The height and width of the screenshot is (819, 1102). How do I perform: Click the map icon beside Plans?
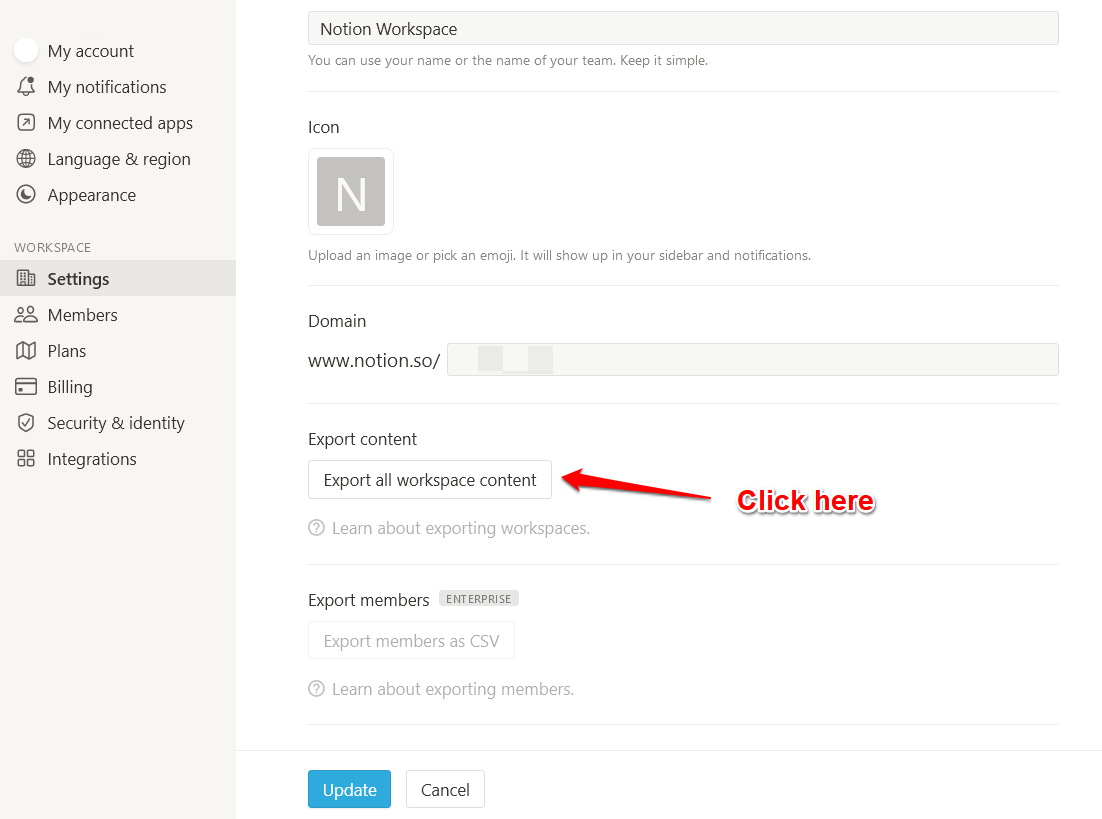pyautogui.click(x=26, y=350)
